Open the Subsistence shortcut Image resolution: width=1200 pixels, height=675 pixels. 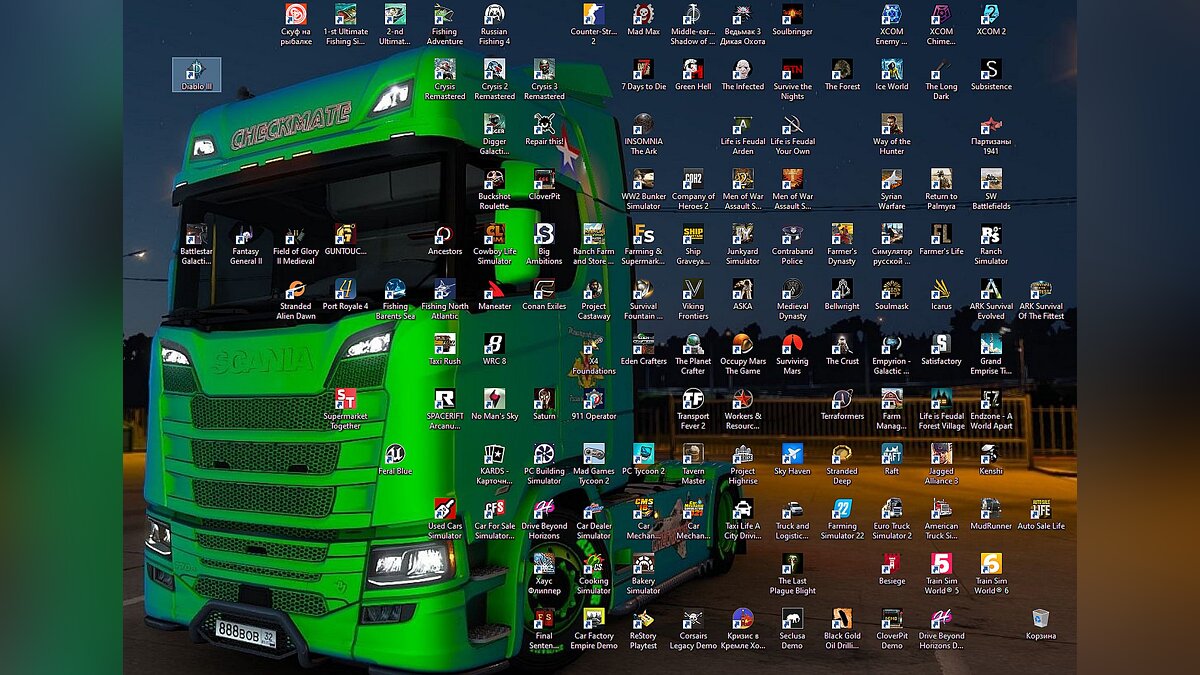[x=990, y=75]
